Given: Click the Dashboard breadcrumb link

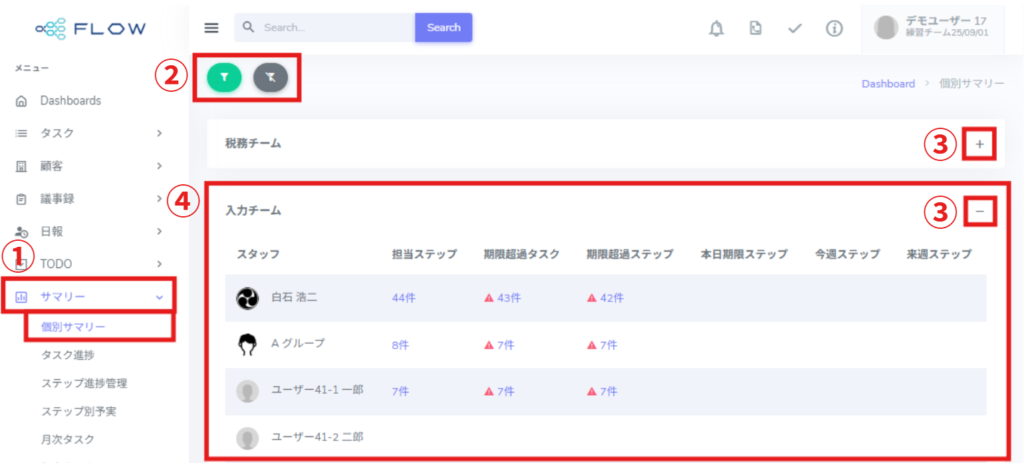Looking at the screenshot, I should tap(888, 84).
